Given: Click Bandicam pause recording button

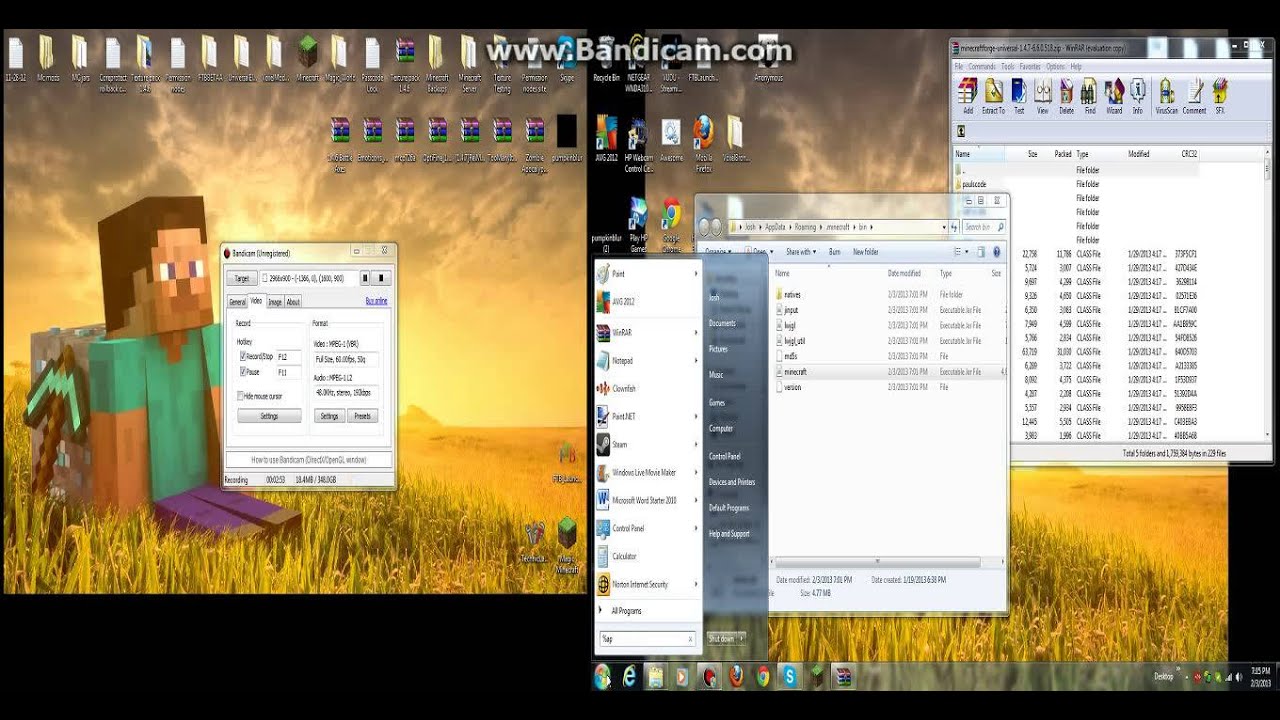Looking at the screenshot, I should (x=366, y=278).
